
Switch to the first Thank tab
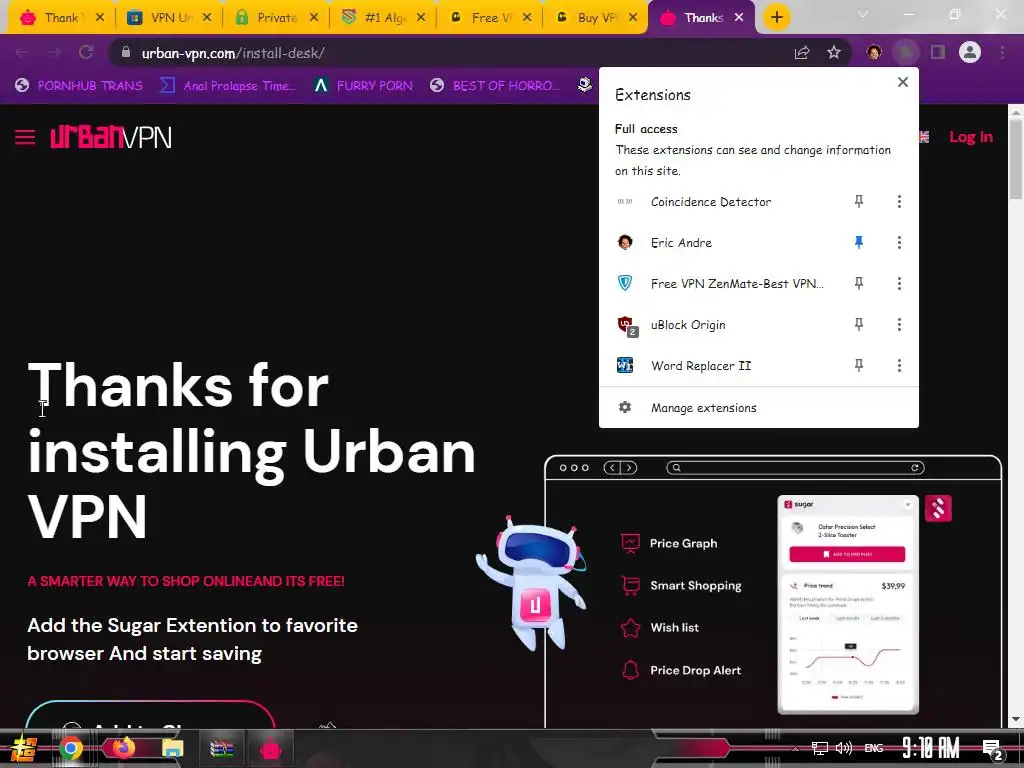61,18
